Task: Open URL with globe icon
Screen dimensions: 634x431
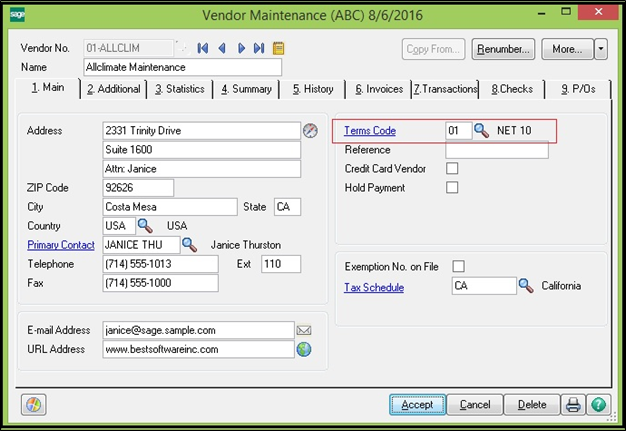Action: tap(304, 349)
